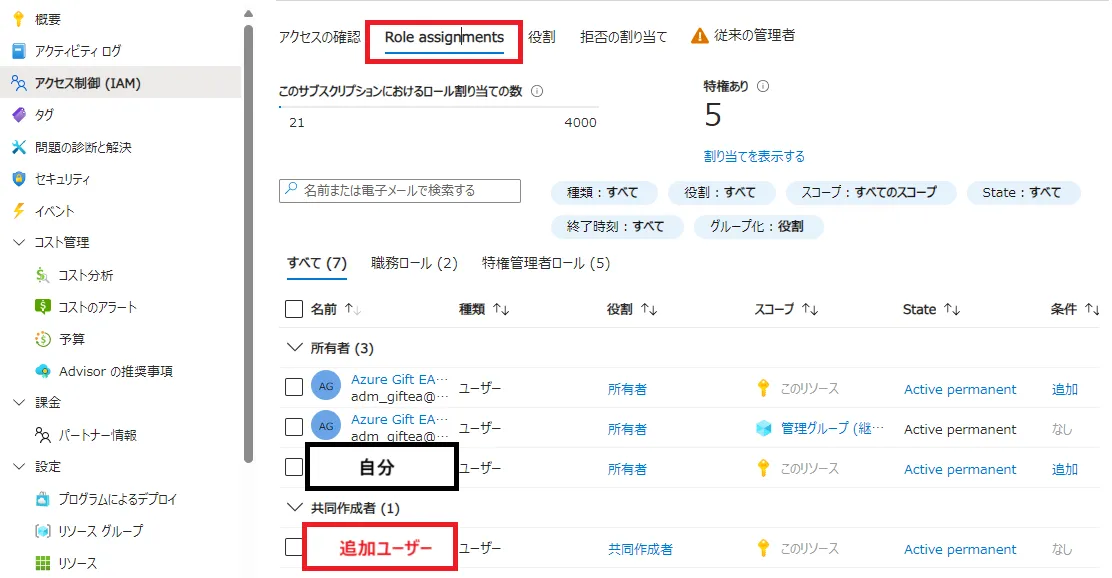Click the info icon beside 特権あり
Image resolution: width=1112 pixels, height=578 pixels.
coord(763,86)
